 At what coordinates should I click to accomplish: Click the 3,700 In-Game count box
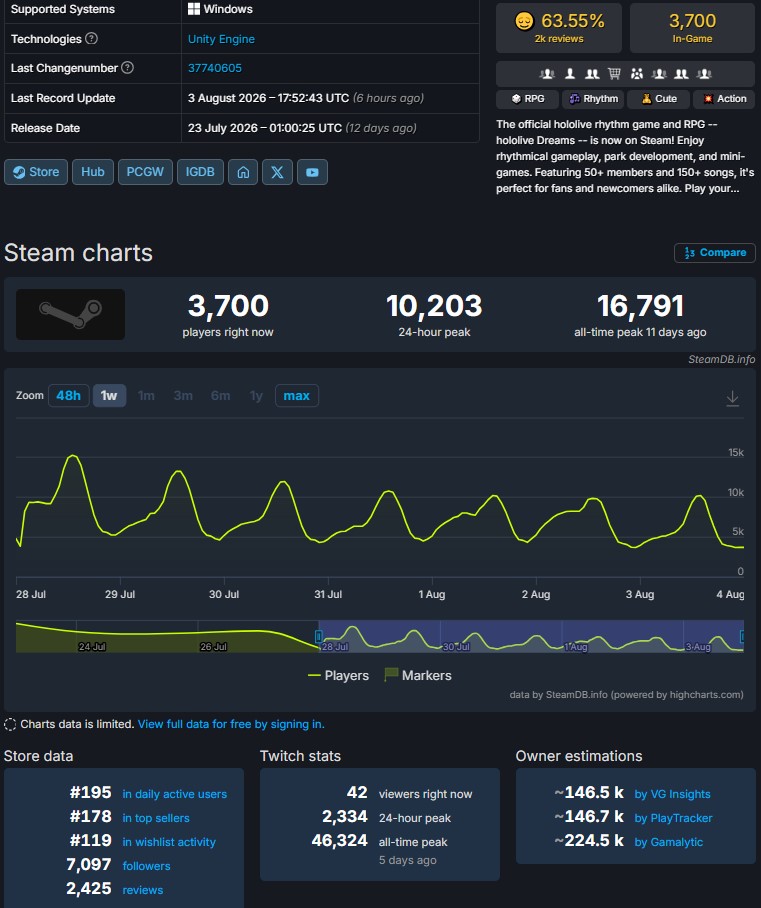(x=693, y=28)
